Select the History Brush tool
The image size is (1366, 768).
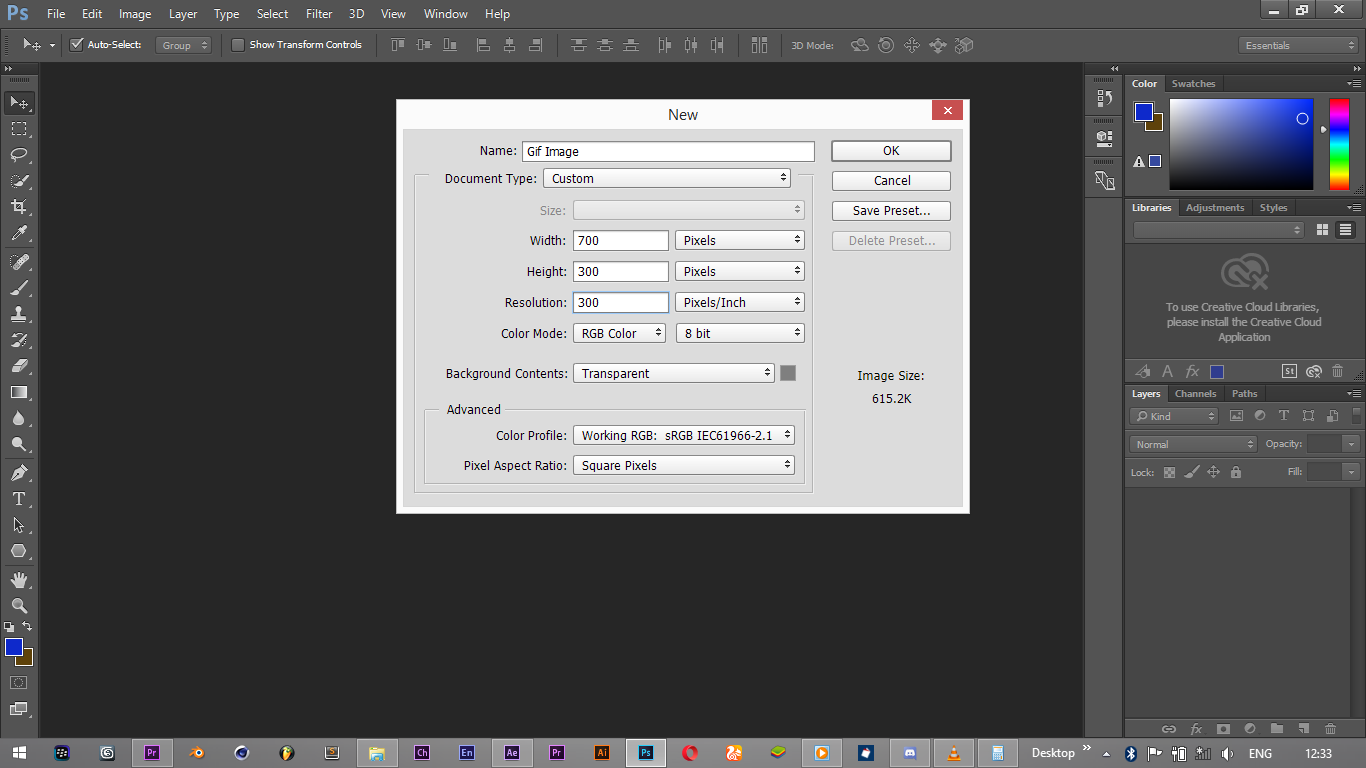pos(19,340)
